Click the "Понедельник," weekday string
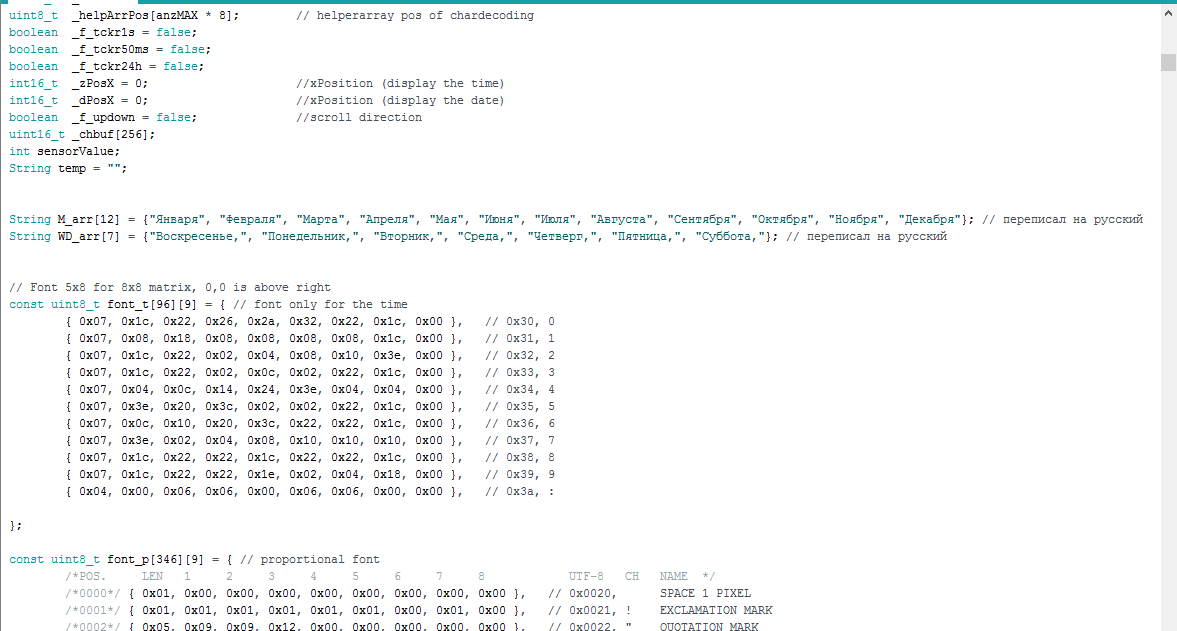 tap(310, 237)
